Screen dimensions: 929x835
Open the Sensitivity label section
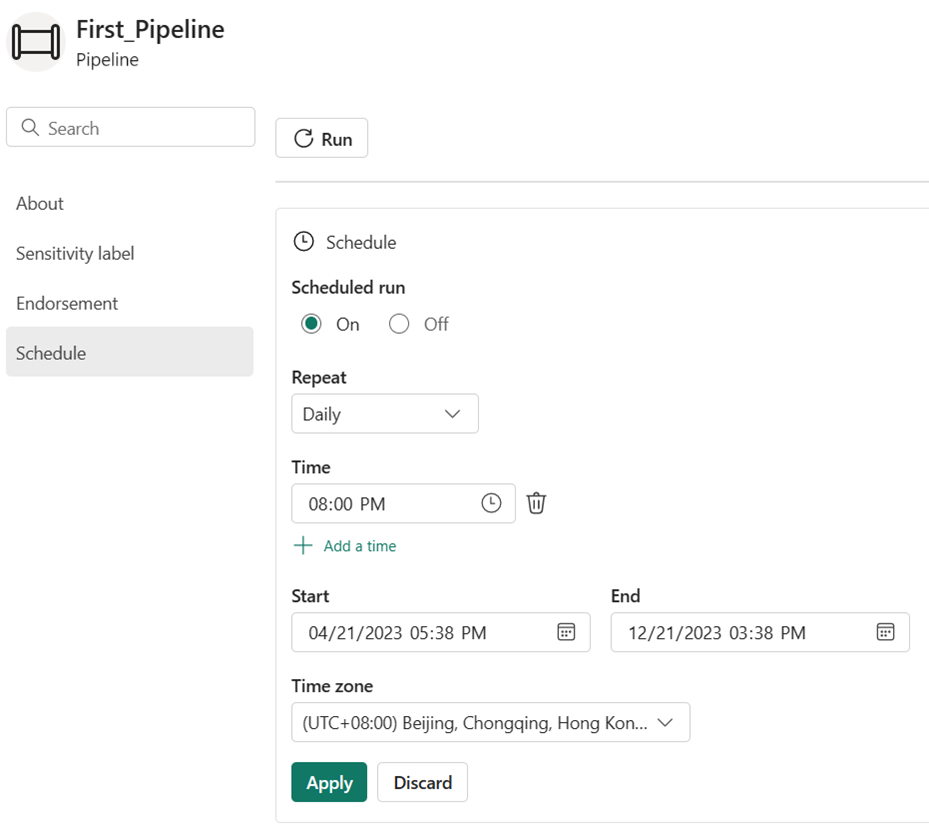coord(74,253)
